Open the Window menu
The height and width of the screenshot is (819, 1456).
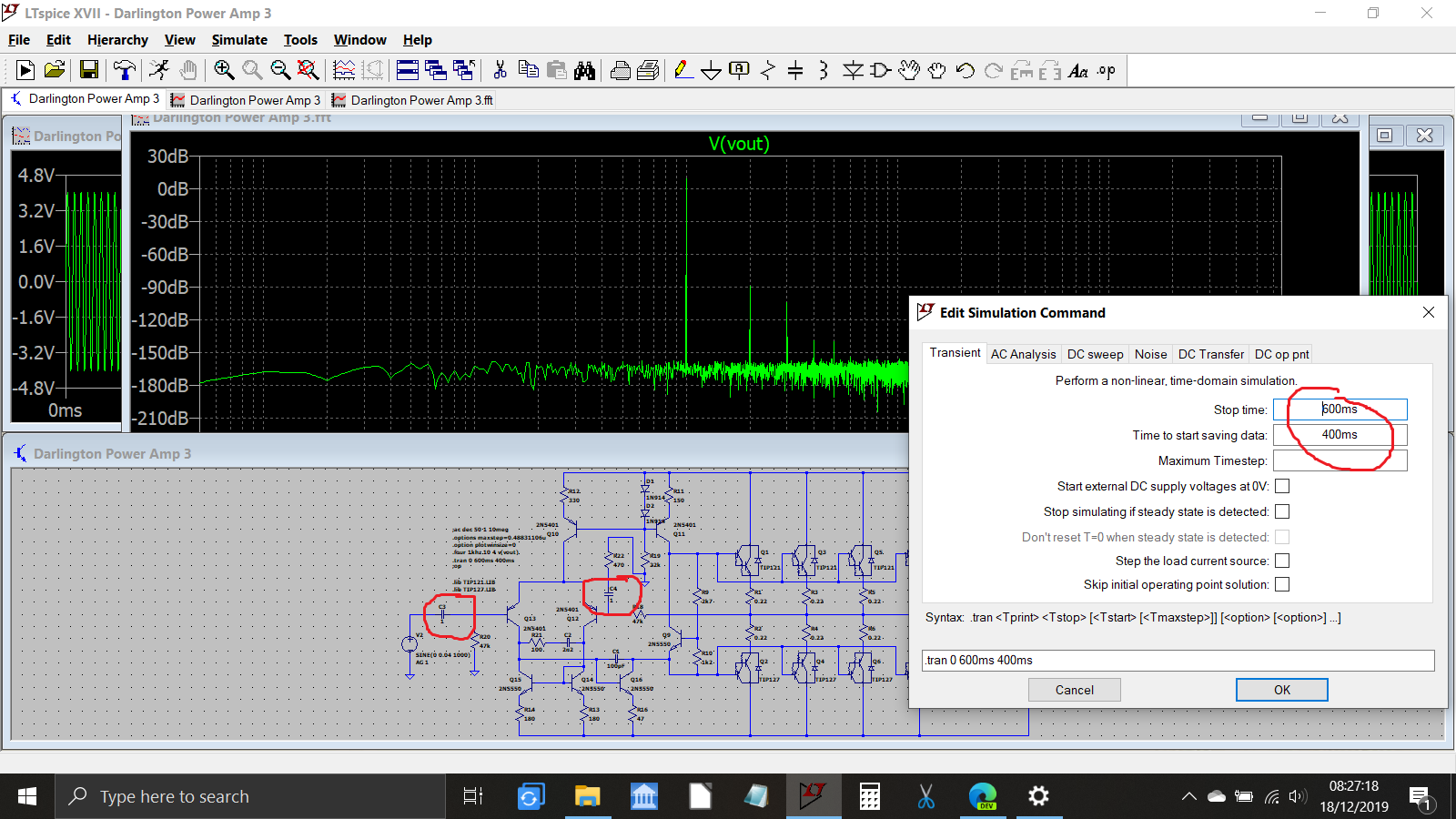coord(359,40)
